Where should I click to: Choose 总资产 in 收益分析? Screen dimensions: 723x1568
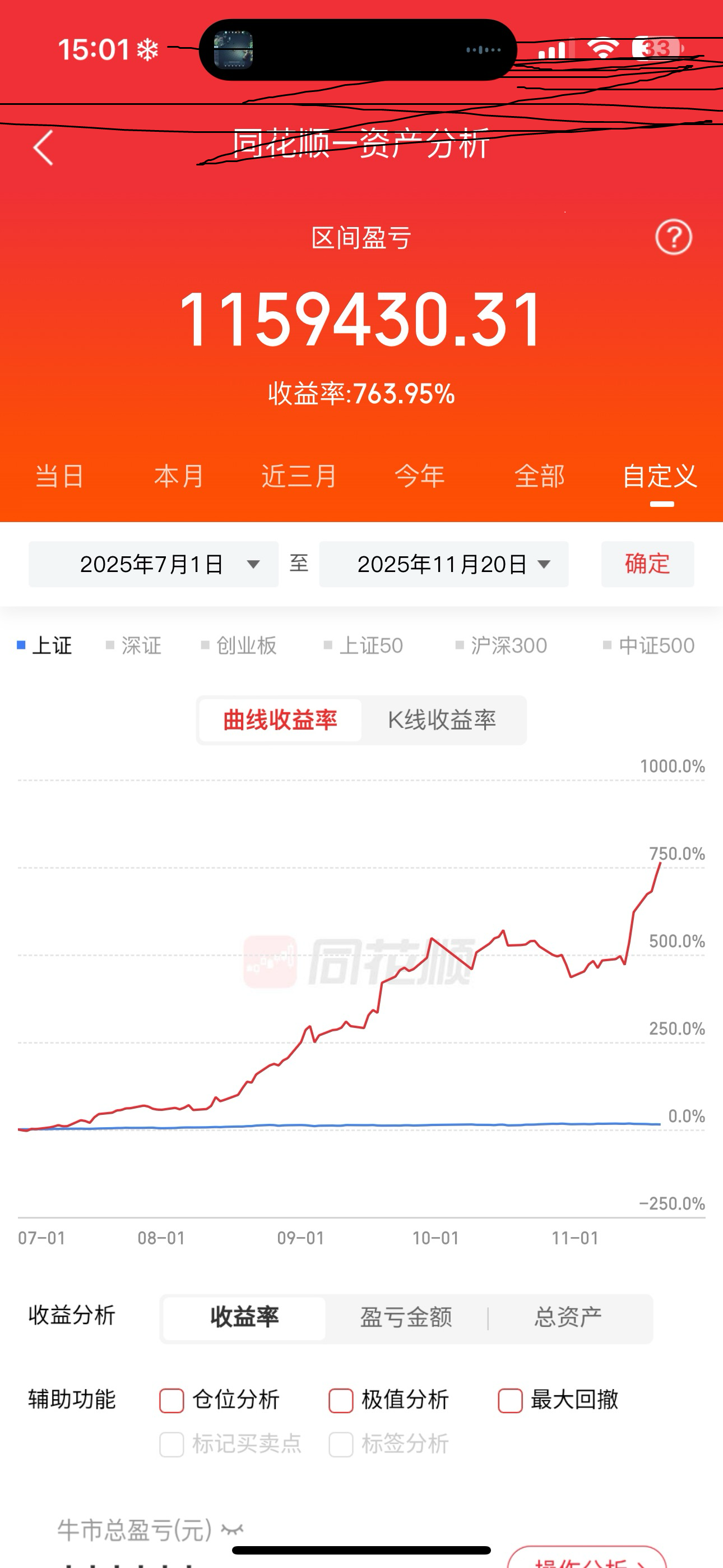pyautogui.click(x=568, y=1318)
